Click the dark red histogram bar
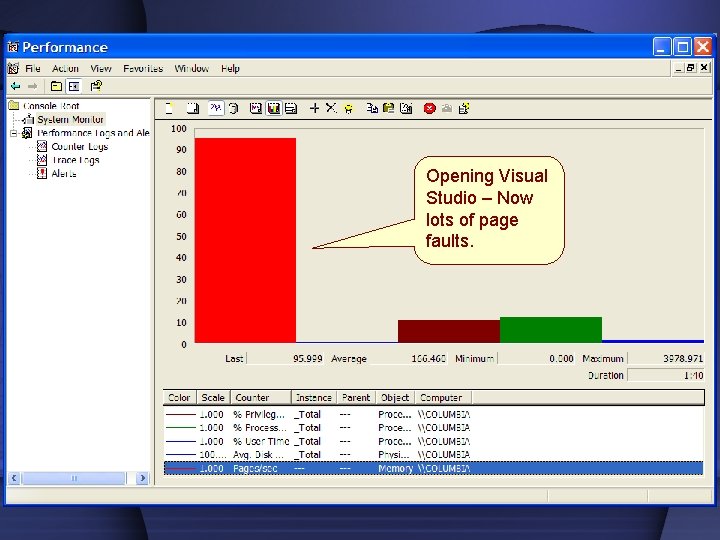Screen dimensions: 720x540 click(449, 331)
